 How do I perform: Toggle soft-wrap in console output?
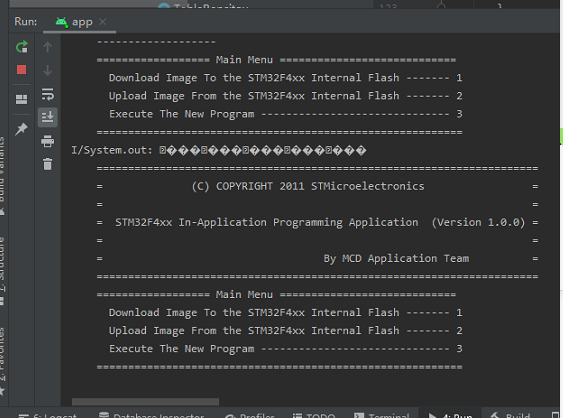click(47, 94)
